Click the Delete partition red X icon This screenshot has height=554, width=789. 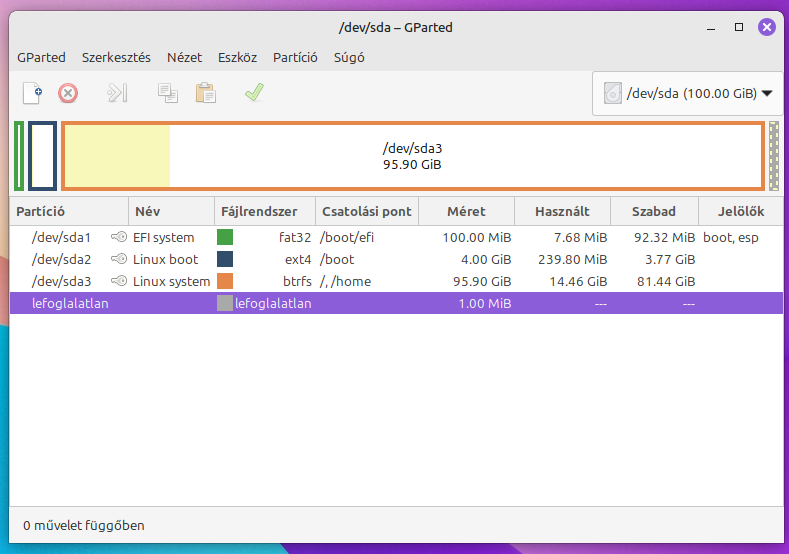pyautogui.click(x=68, y=93)
